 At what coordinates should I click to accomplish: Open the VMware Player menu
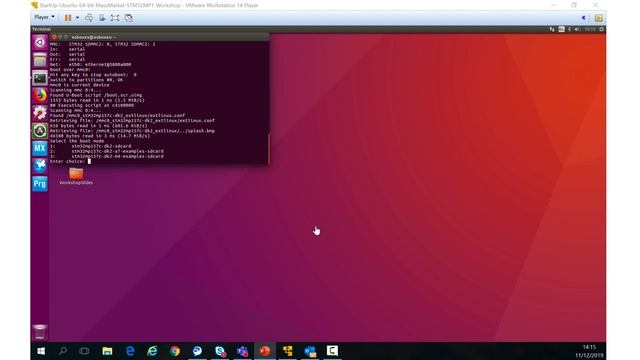44,18
